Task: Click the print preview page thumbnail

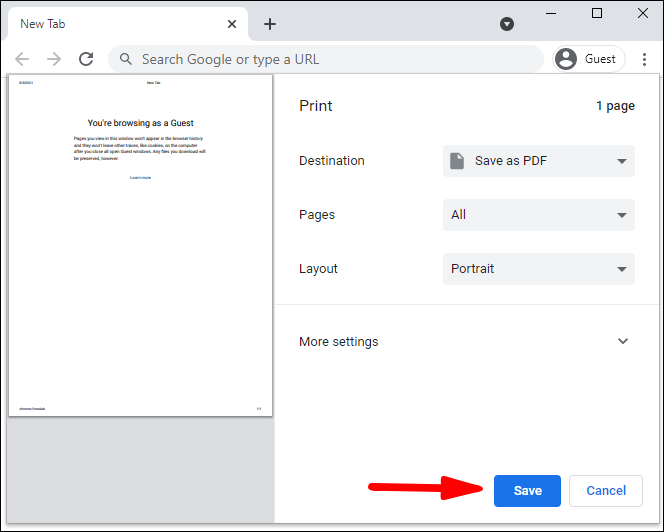Action: point(141,245)
